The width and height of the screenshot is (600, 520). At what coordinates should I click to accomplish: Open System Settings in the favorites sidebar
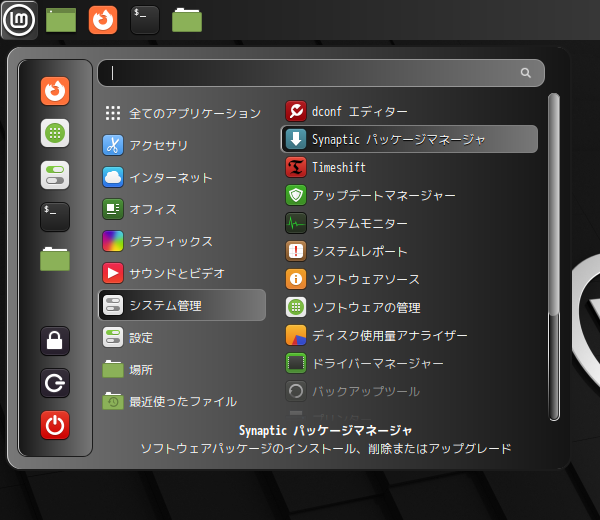pyautogui.click(x=55, y=175)
